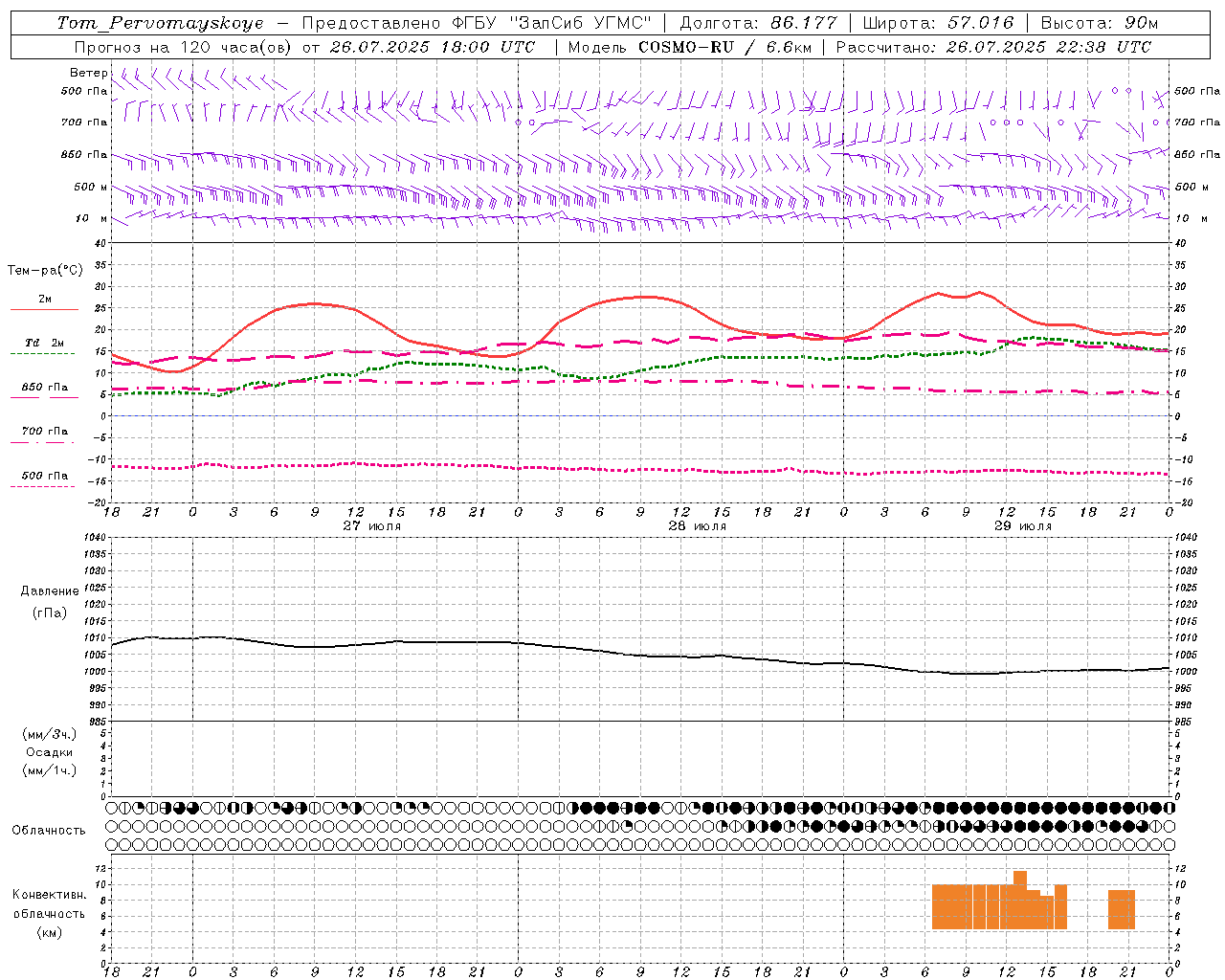The height and width of the screenshot is (980, 1225).
Task: Select the 'Осадки' precipitation label
Action: [50, 752]
